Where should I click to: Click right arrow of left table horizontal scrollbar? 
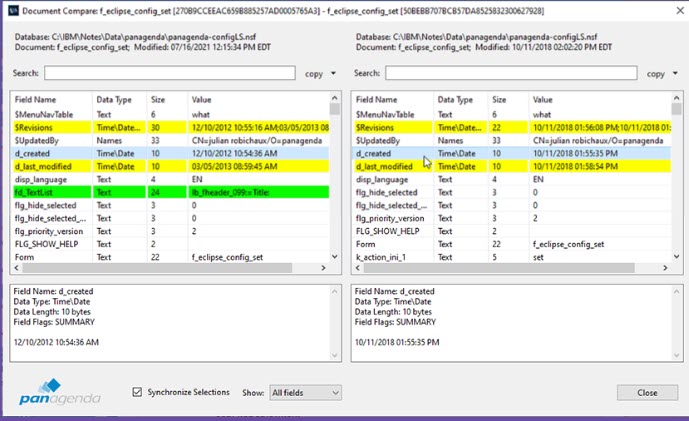[x=323, y=268]
